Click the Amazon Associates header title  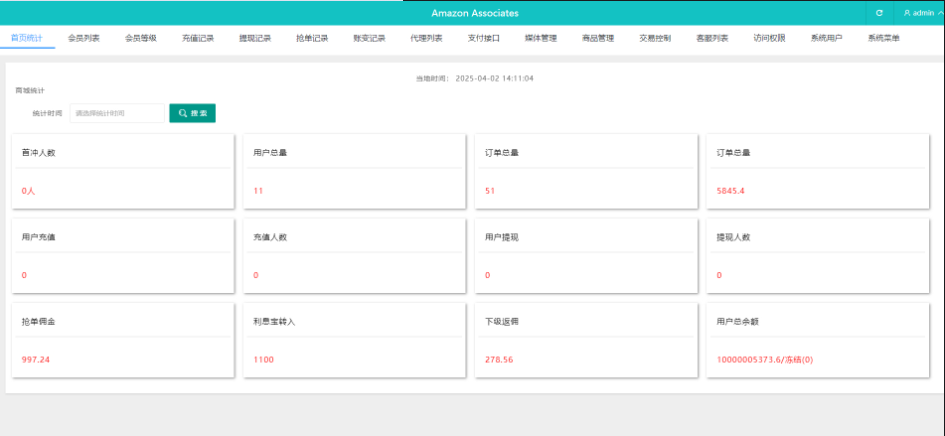click(475, 13)
